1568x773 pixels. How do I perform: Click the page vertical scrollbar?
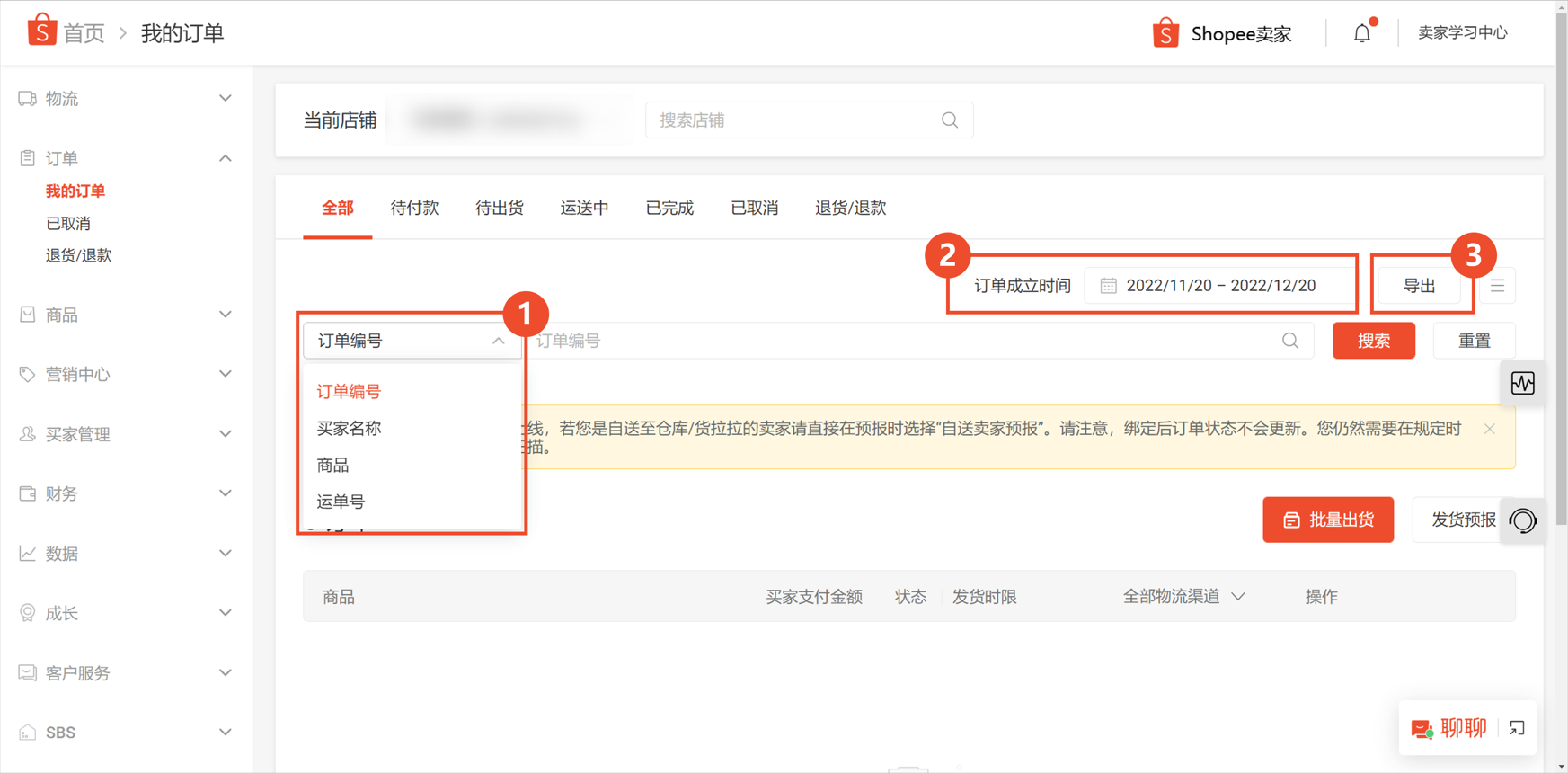pyautogui.click(x=1562, y=270)
